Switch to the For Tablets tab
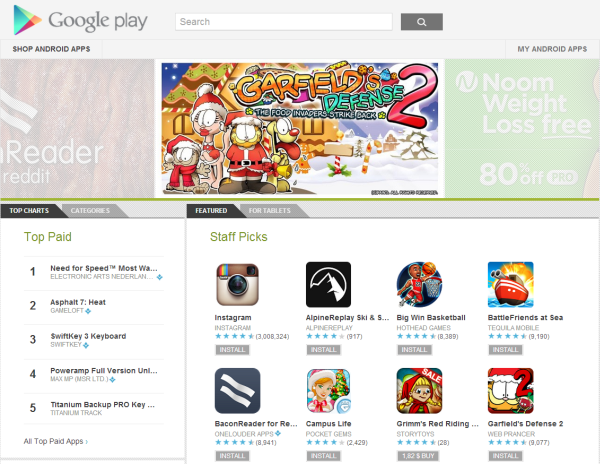This screenshot has height=464, width=600. (269, 211)
